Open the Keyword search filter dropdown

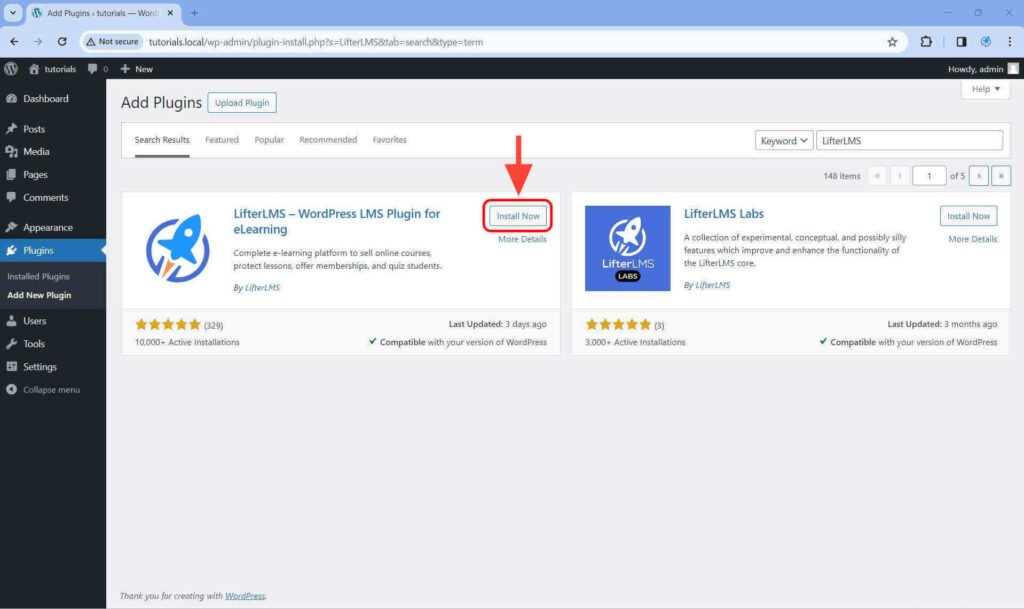(783, 140)
